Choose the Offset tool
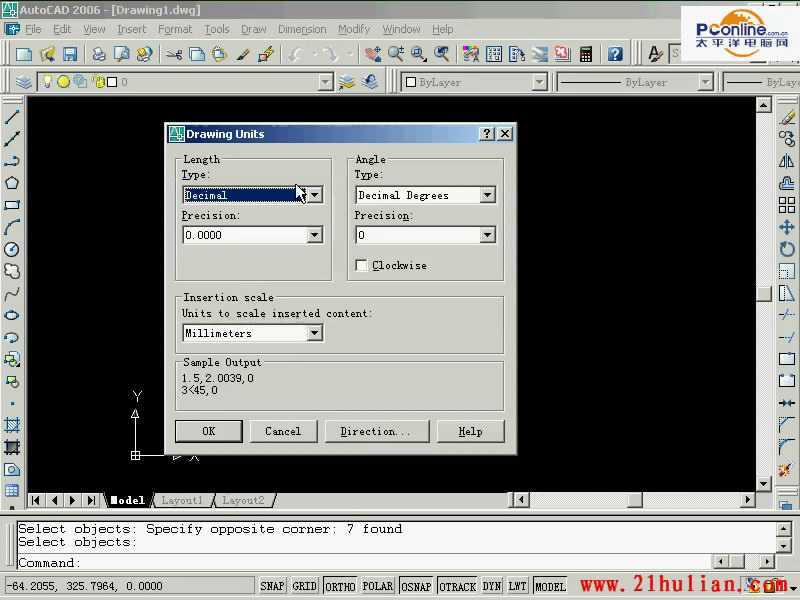800x600 pixels. click(787, 183)
